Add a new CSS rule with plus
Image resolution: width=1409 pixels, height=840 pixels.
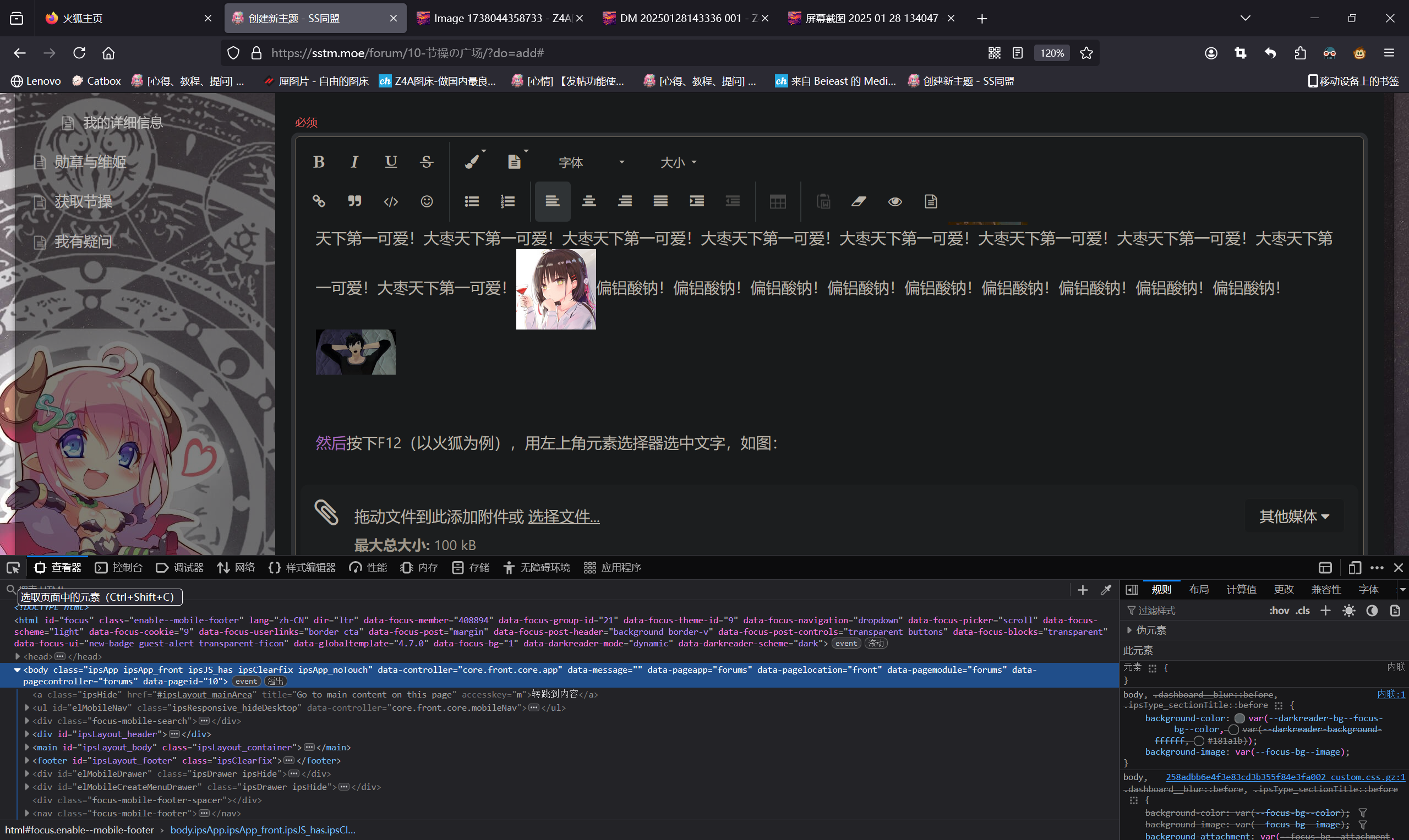[x=1325, y=611]
